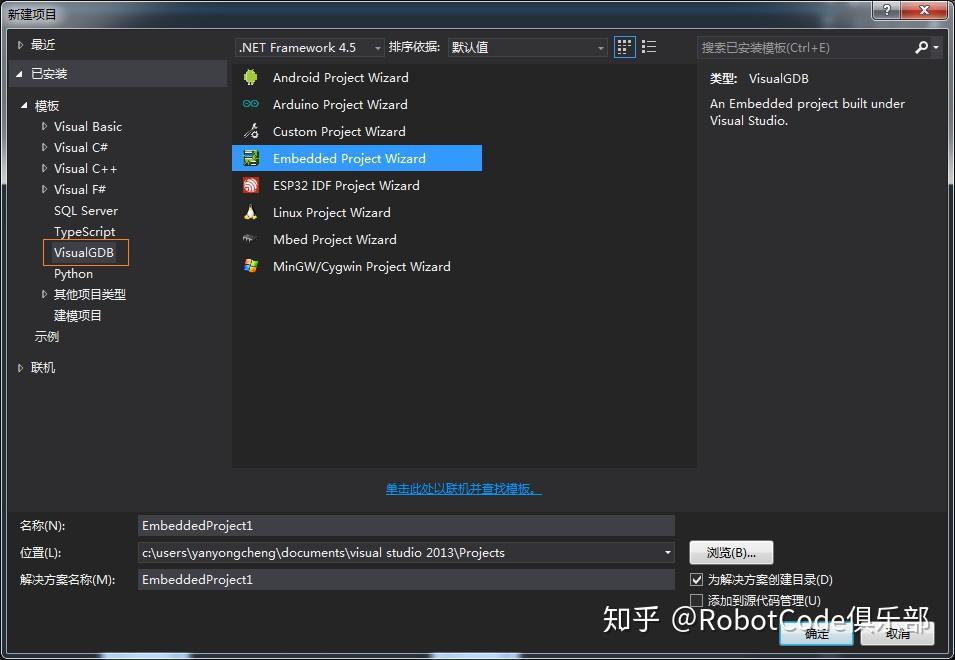Open the Mbed Project Wizard
Image resolution: width=955 pixels, height=660 pixels.
click(334, 239)
